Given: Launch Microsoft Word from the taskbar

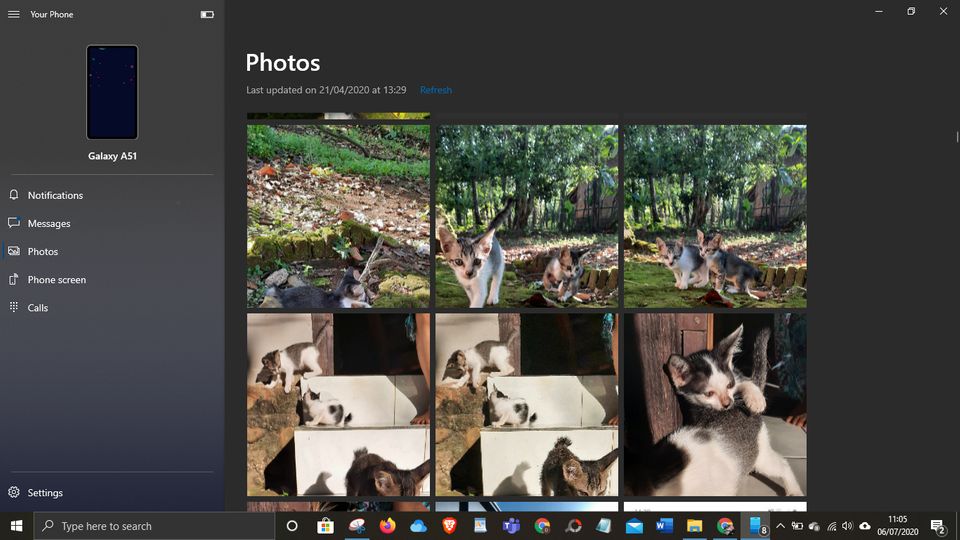Looking at the screenshot, I should (x=664, y=526).
